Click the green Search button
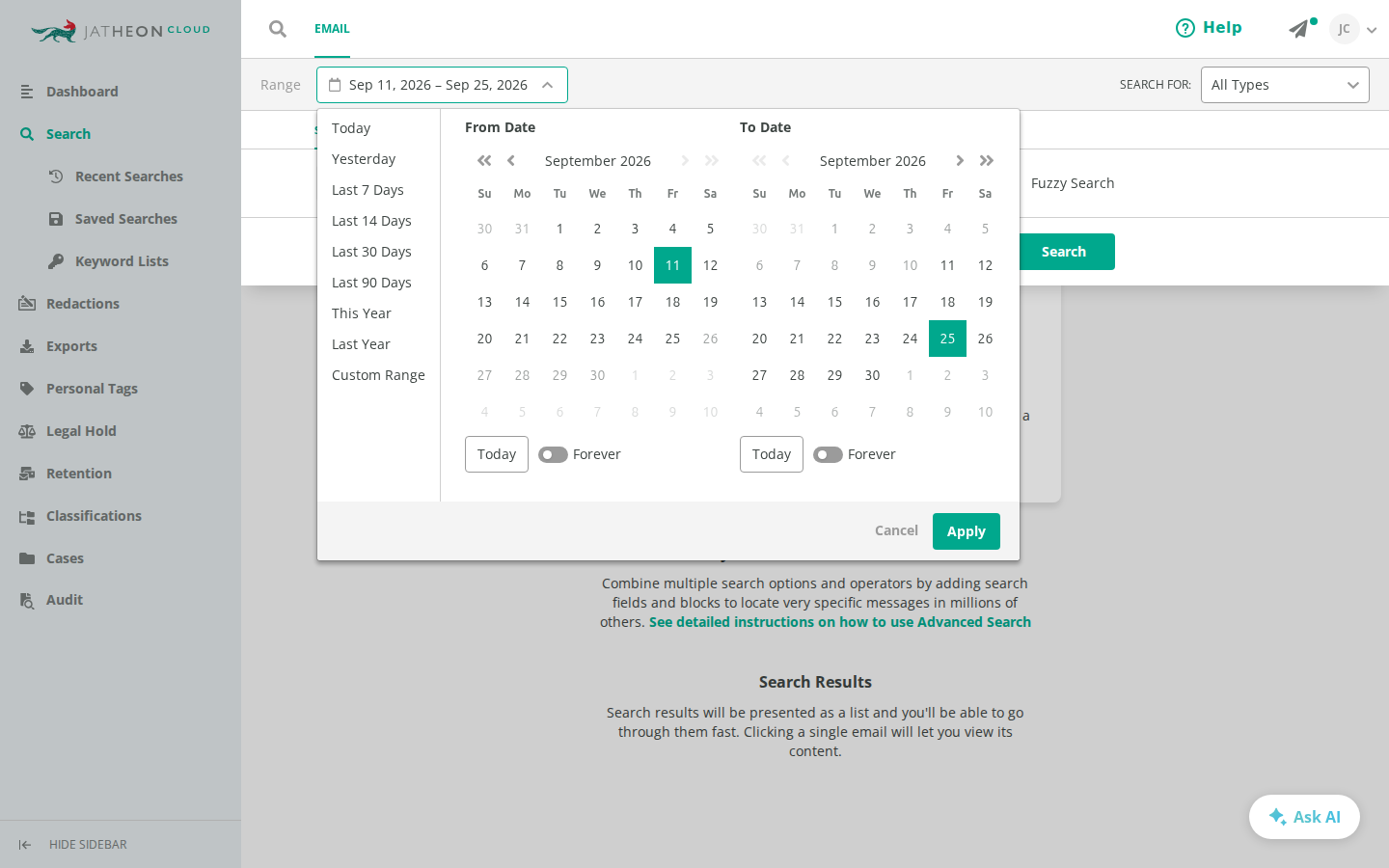1389x868 pixels. click(x=1064, y=252)
